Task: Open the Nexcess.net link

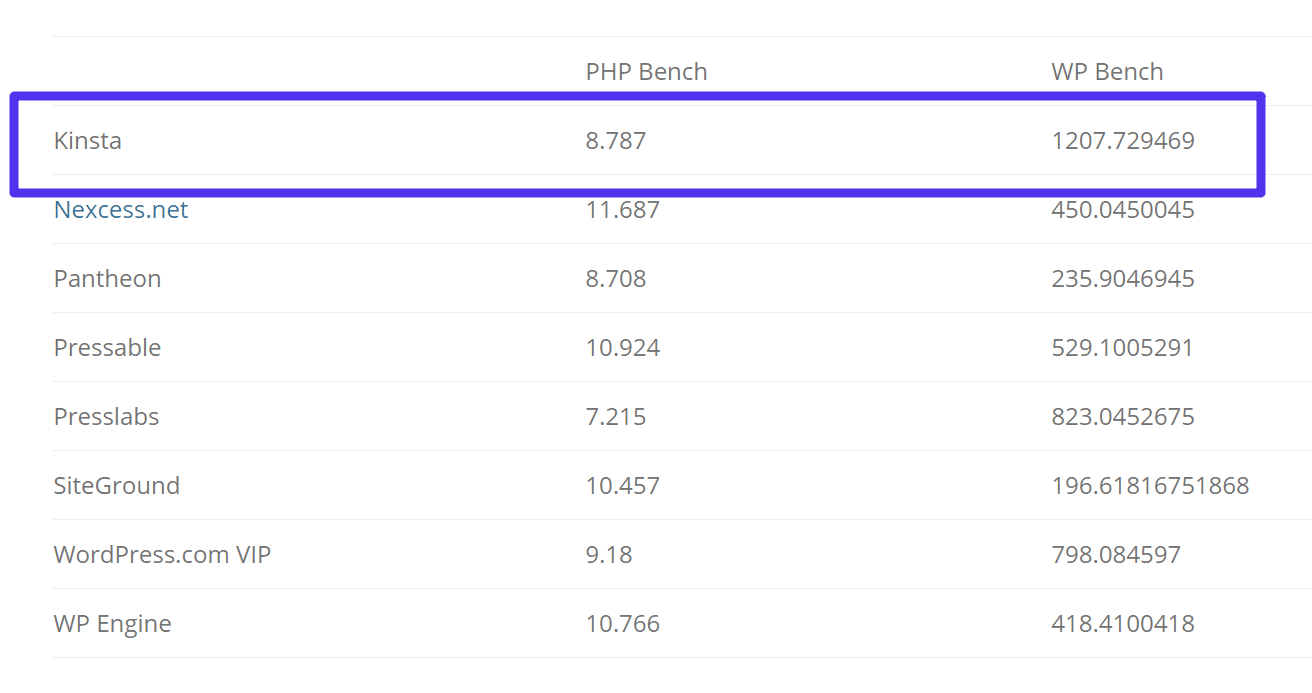Action: [x=121, y=210]
